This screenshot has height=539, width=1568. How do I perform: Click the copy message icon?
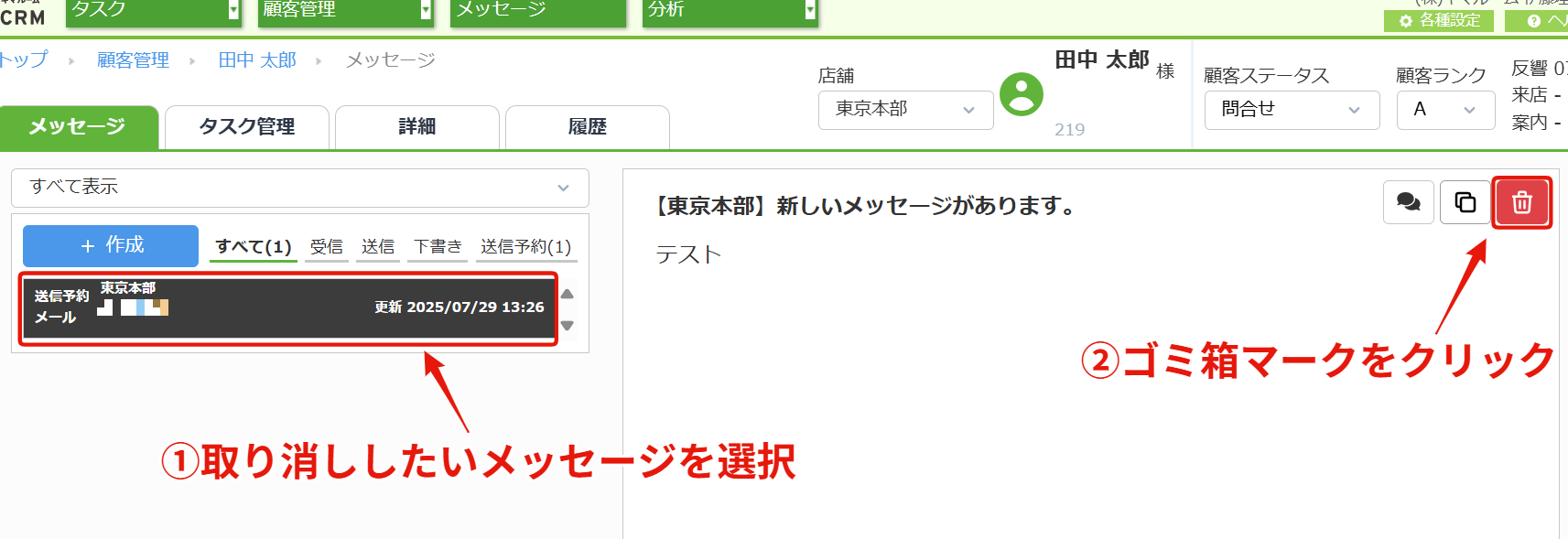(x=1465, y=202)
